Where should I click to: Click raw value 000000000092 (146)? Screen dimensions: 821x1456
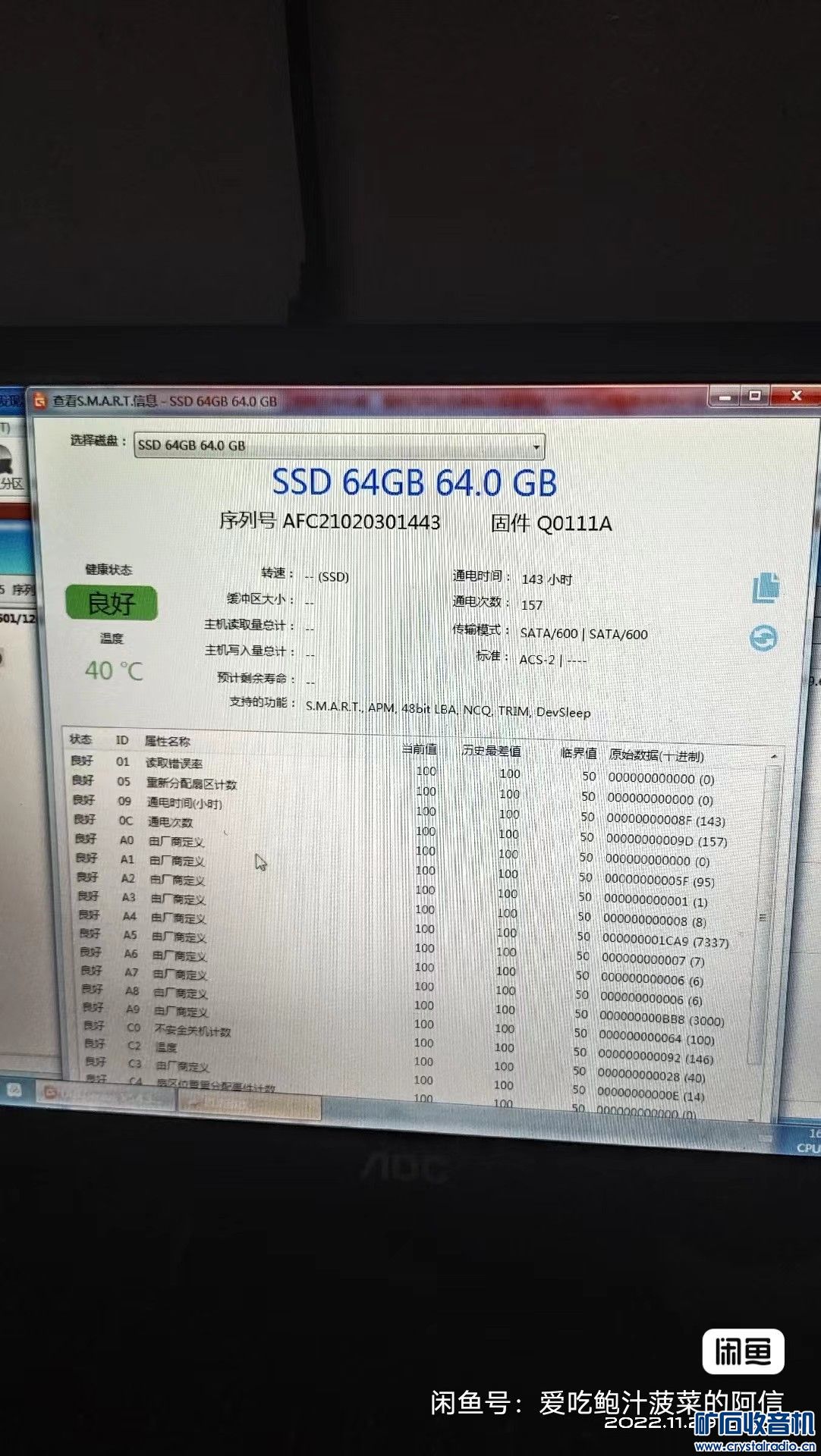click(x=655, y=1057)
